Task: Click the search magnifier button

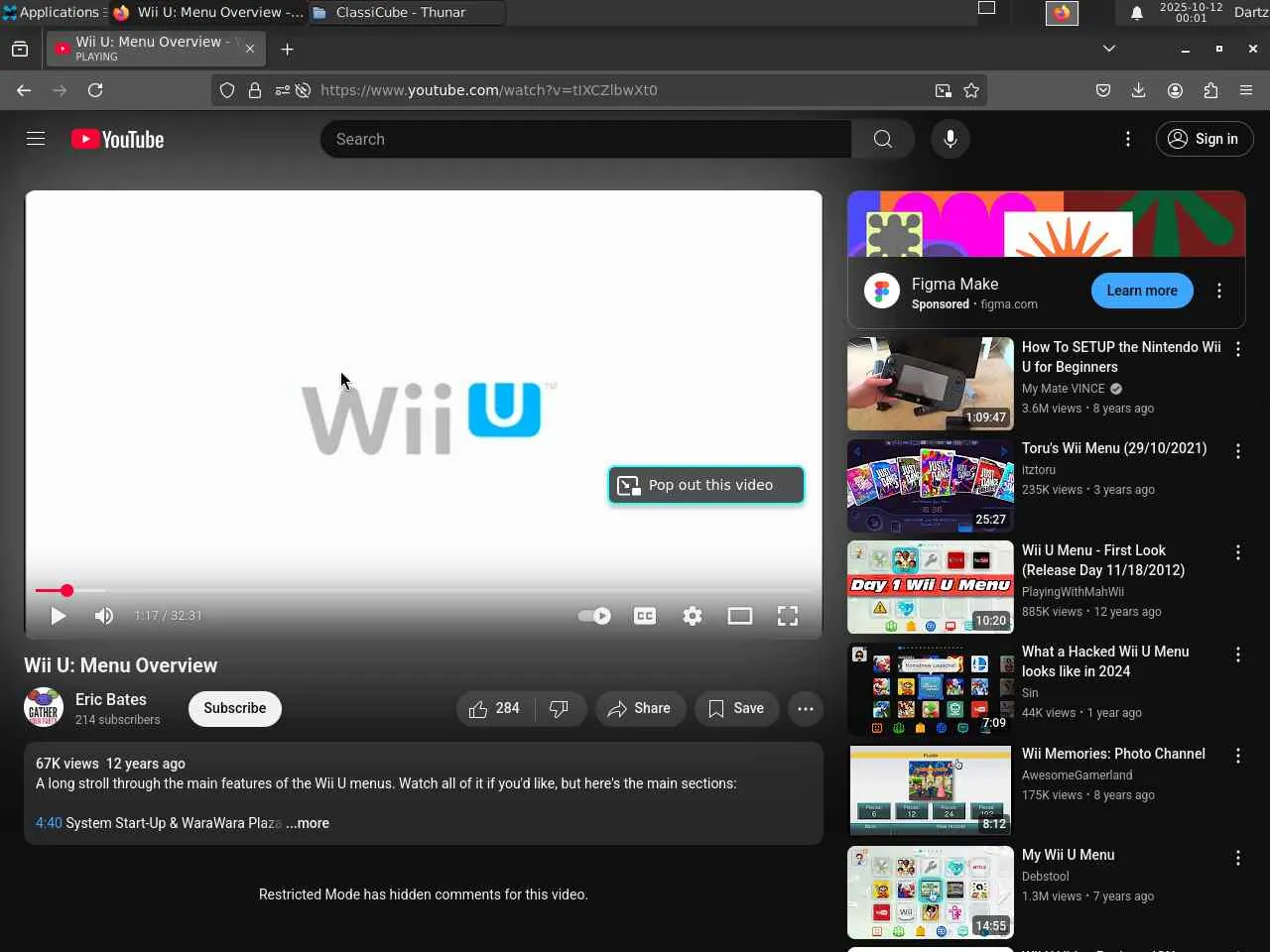Action: pos(882,139)
